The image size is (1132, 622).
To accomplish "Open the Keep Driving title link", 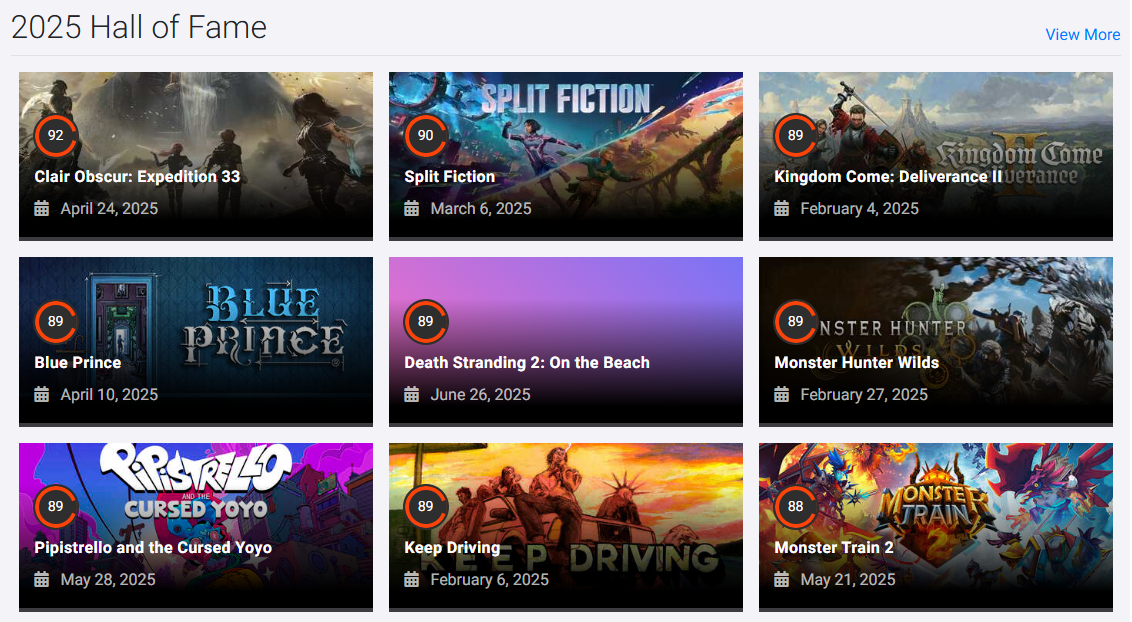I will tap(452, 548).
